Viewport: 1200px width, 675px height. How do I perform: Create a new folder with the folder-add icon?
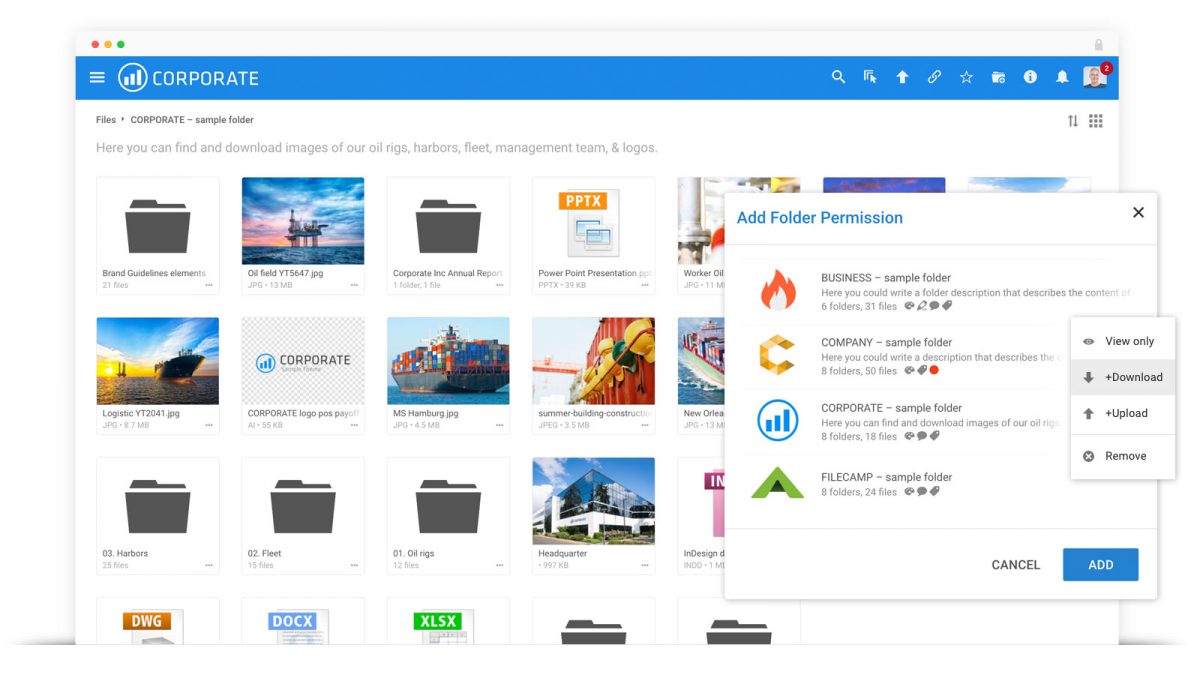(x=998, y=76)
